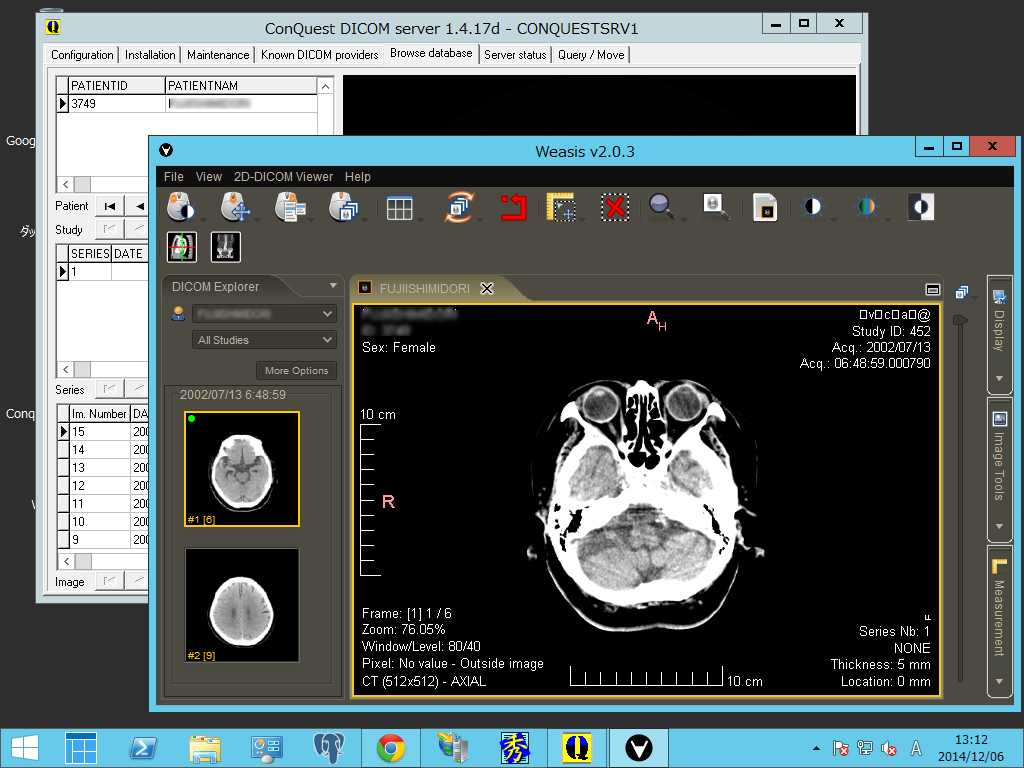Click scroll-up arrow of ConQuest patient list
Image resolution: width=1024 pixels, height=768 pixels.
pos(325,86)
